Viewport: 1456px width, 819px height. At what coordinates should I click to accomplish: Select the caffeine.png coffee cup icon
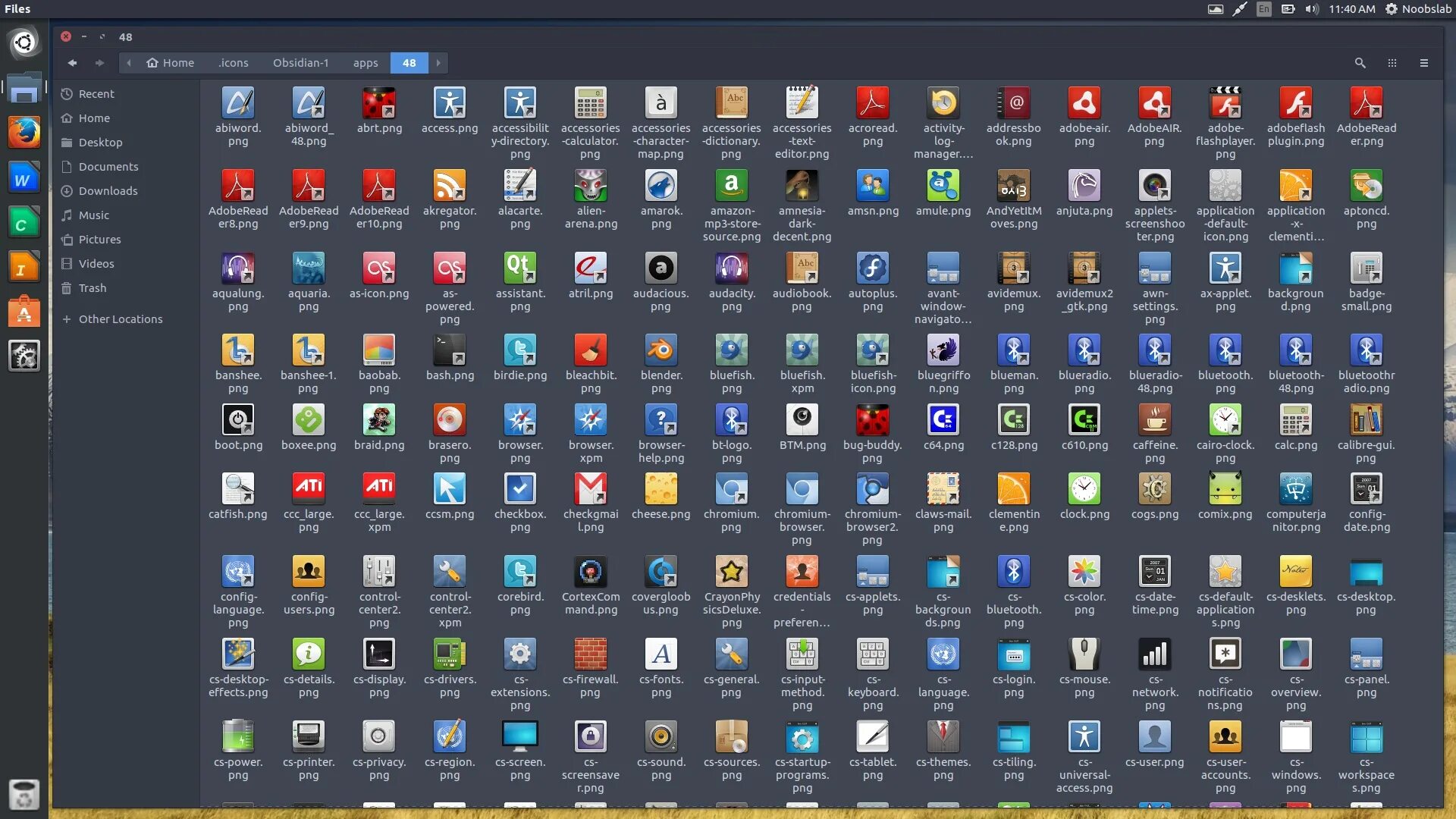click(x=1154, y=419)
